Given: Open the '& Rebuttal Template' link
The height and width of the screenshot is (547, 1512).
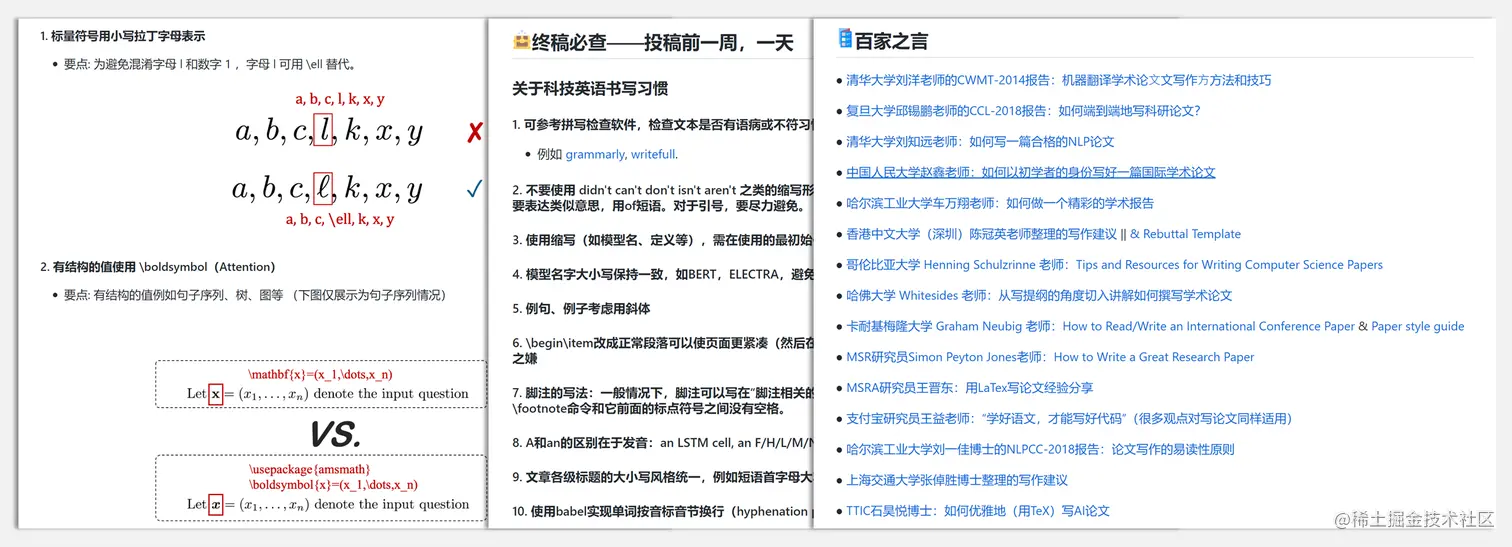Looking at the screenshot, I should point(1185,234).
